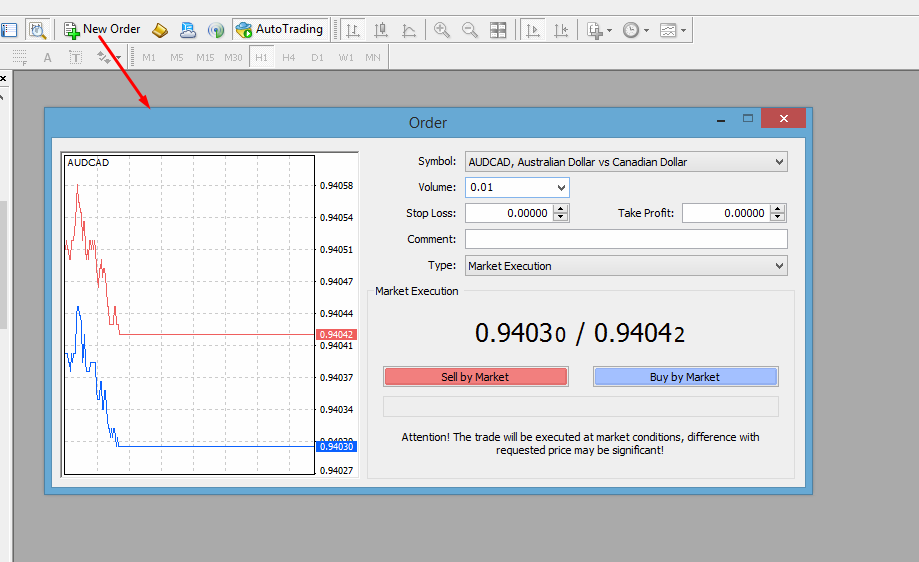This screenshot has height=562, width=919.
Task: Open the Volume 0.01 dropdown
Action: point(517,188)
